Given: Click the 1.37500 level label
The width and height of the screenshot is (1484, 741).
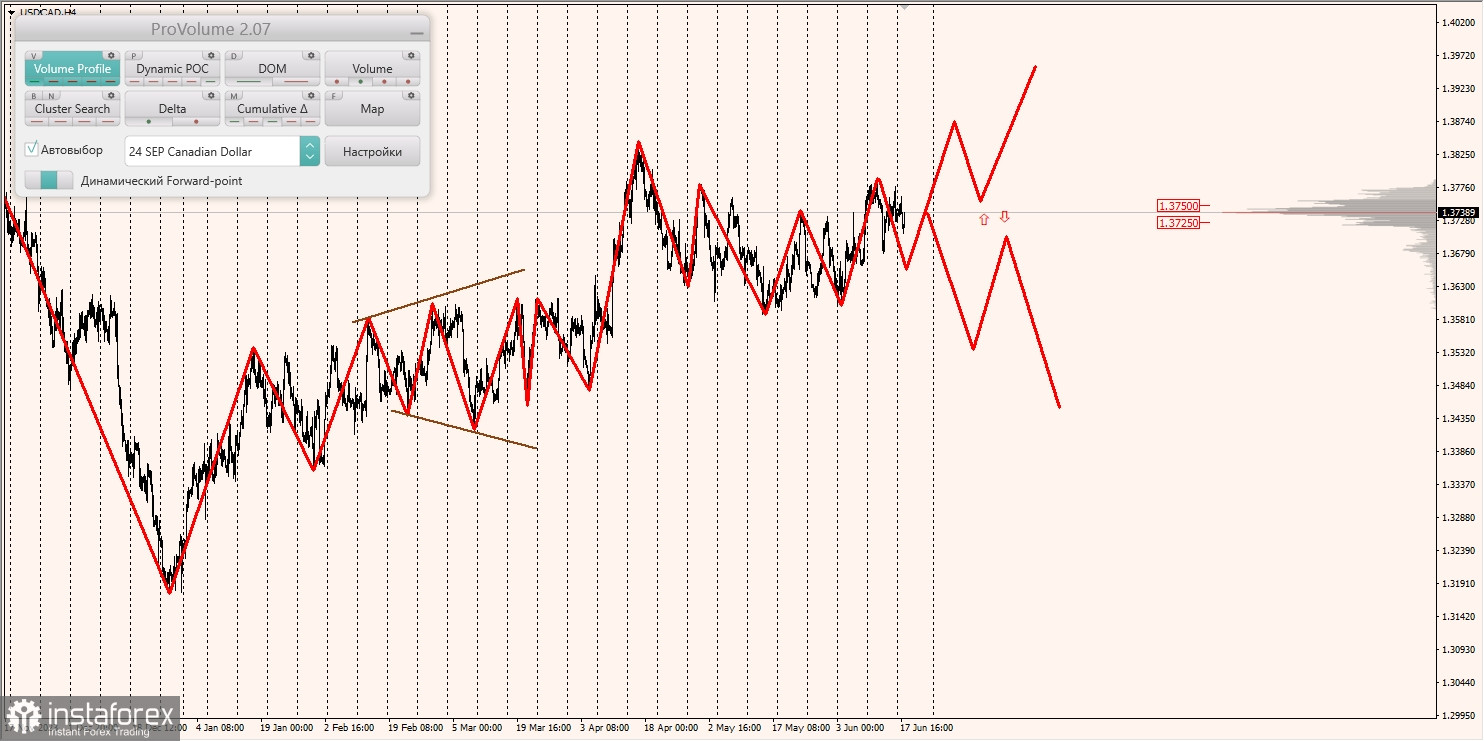Looking at the screenshot, I should [x=1178, y=206].
